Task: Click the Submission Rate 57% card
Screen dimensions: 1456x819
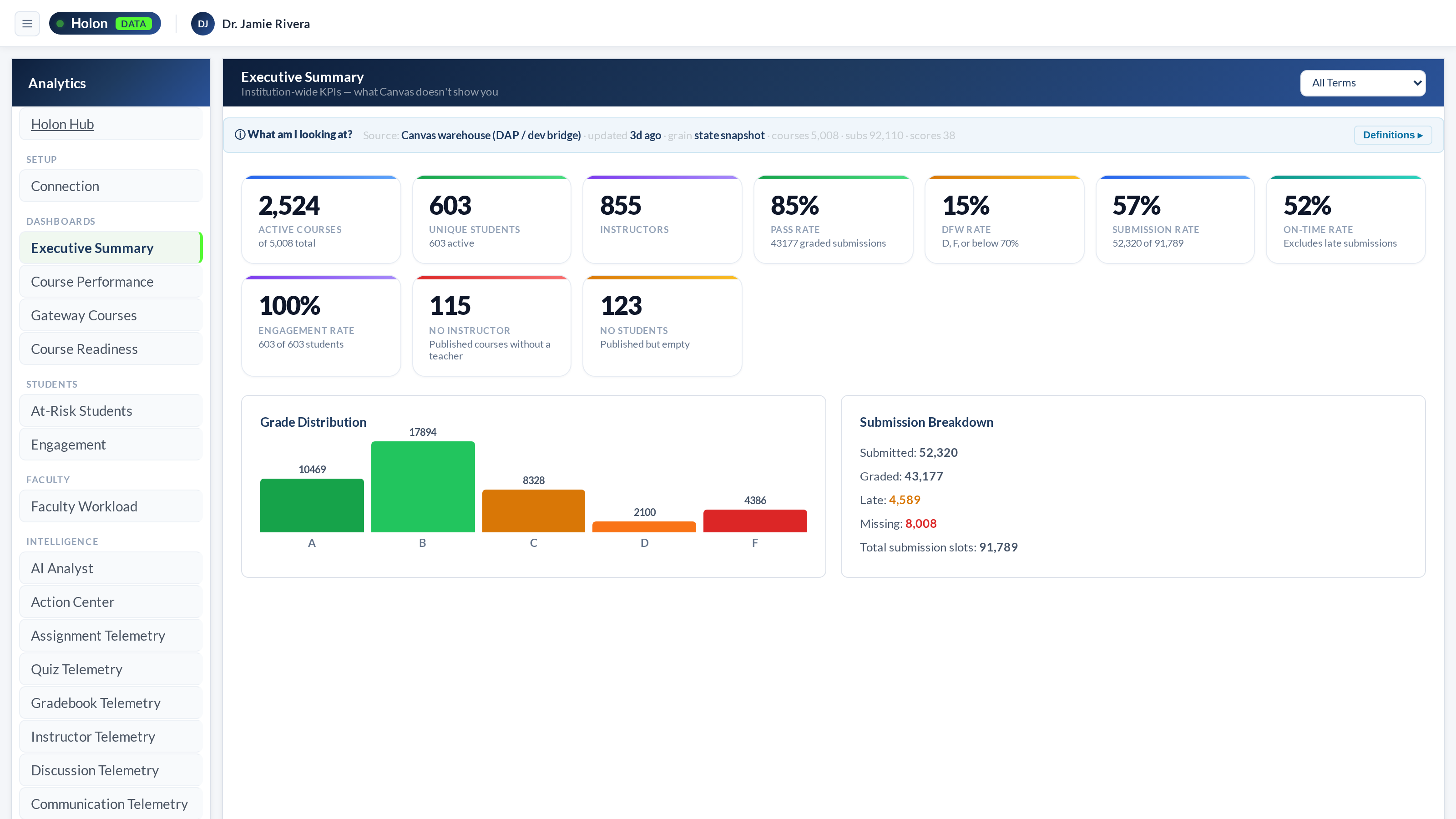Action: pyautogui.click(x=1175, y=219)
